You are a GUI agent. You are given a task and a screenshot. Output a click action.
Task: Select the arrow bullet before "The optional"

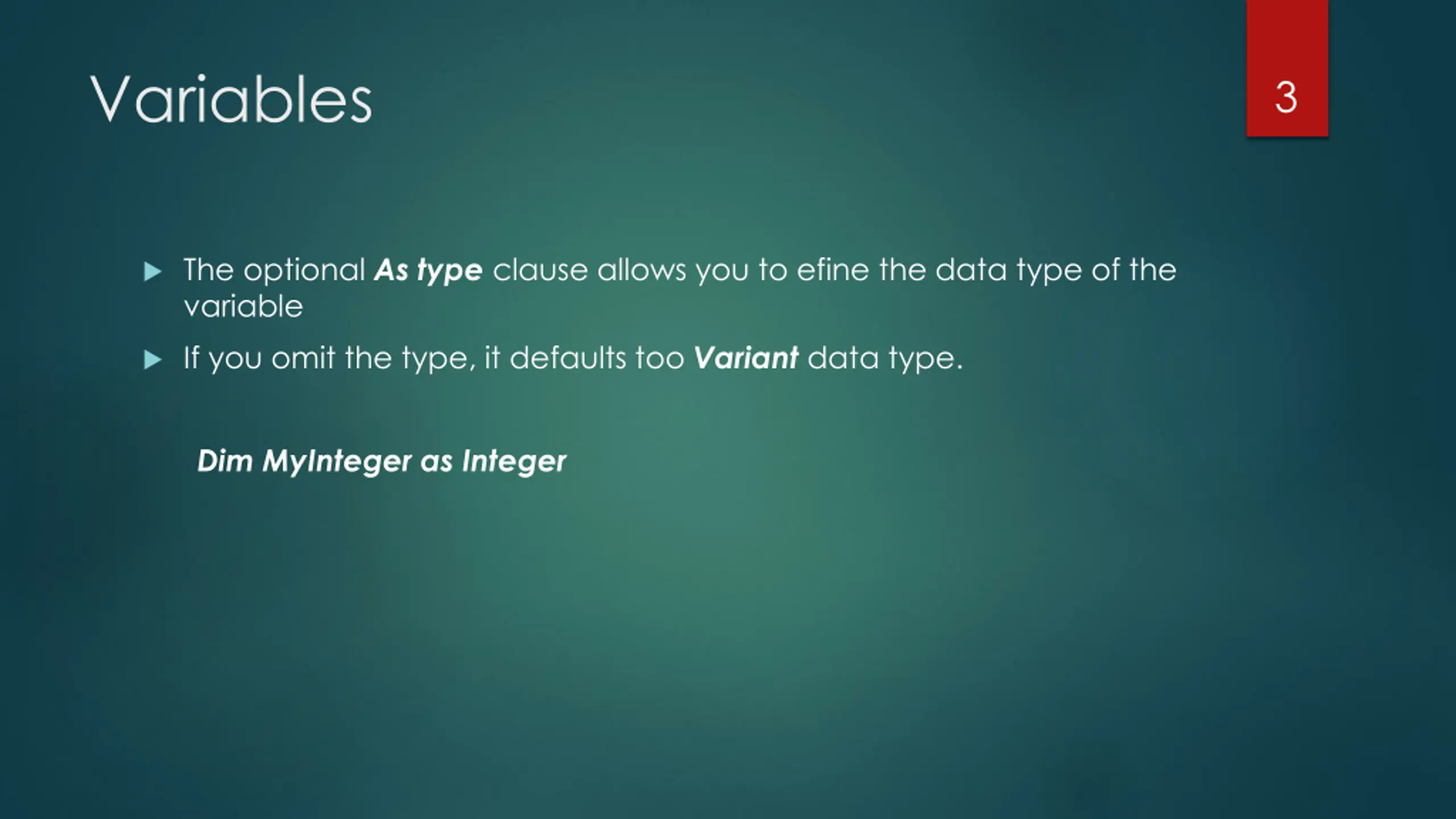coord(152,272)
